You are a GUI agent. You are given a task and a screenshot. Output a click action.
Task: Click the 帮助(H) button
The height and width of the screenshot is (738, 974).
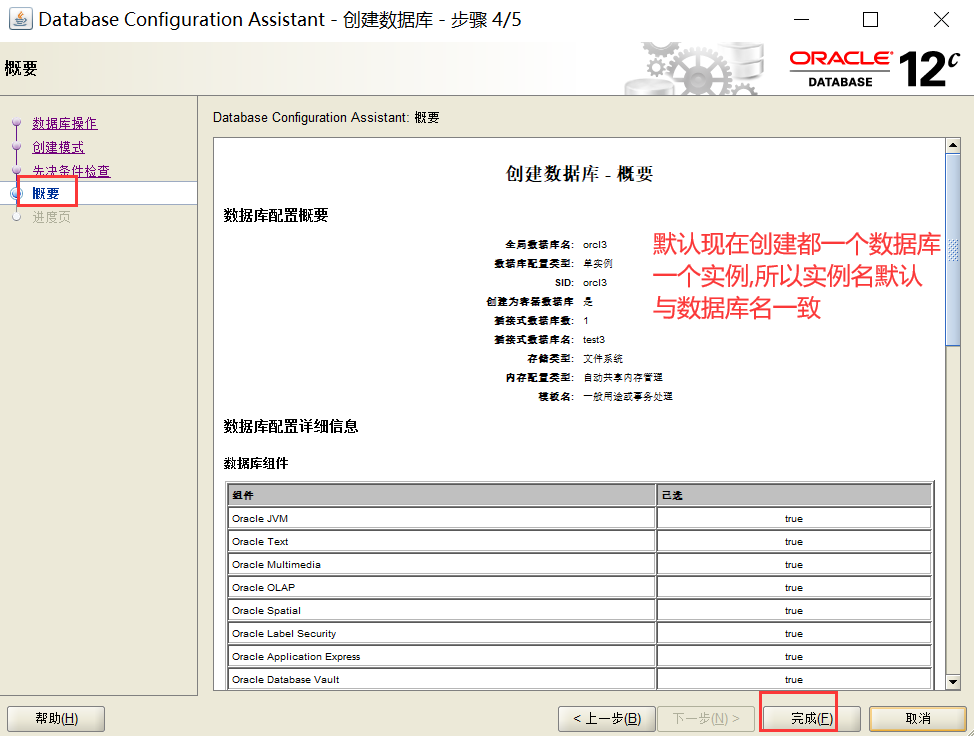(56, 719)
